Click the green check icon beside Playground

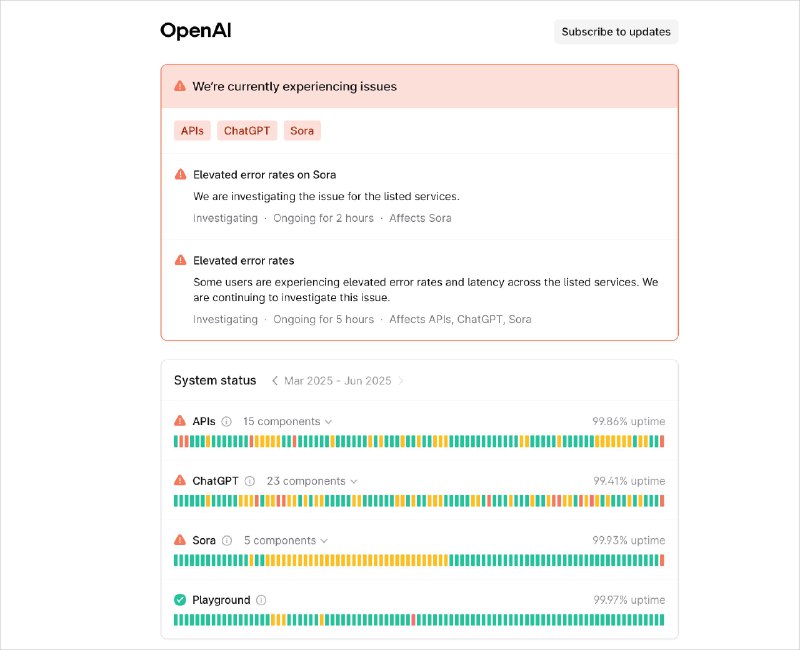(x=179, y=600)
